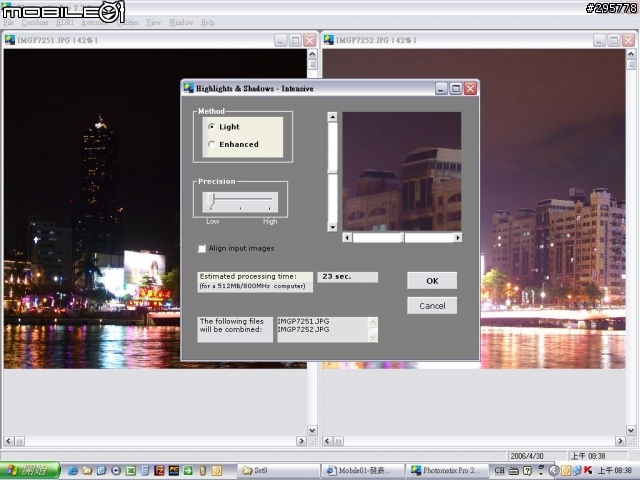This screenshot has height=480, width=640.
Task: Open the View menu
Action: click(x=153, y=22)
